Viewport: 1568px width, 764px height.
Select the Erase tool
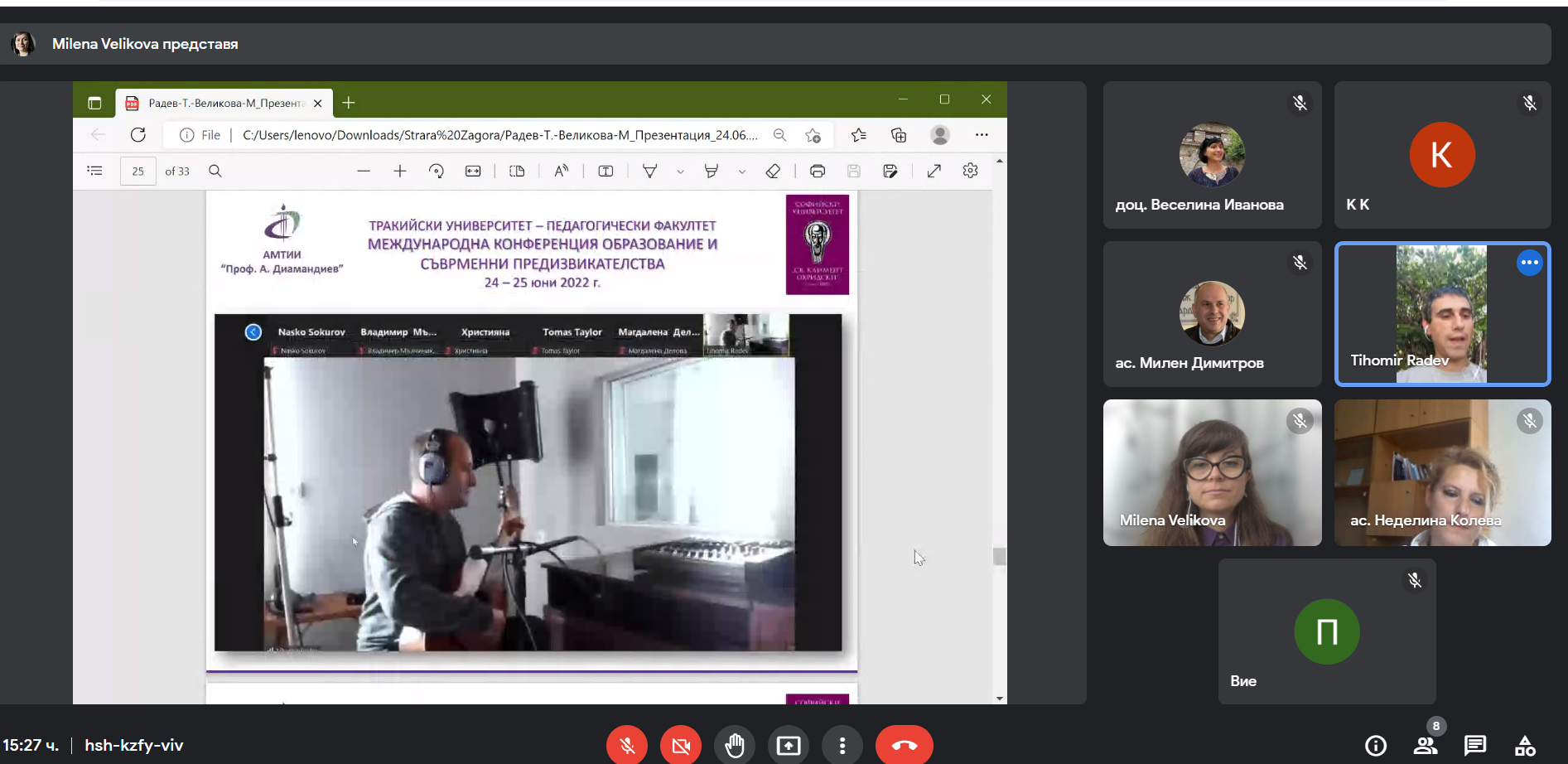[773, 171]
